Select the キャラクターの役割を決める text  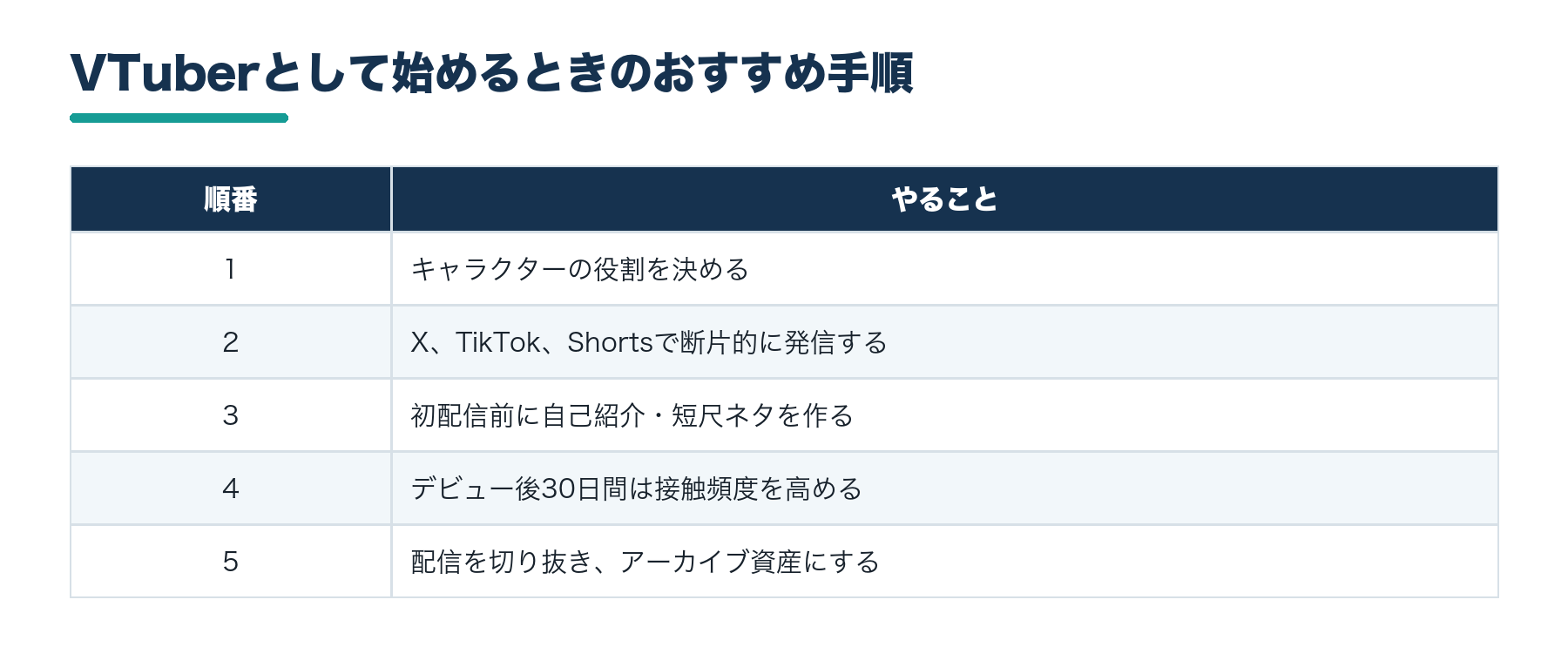pos(580,269)
